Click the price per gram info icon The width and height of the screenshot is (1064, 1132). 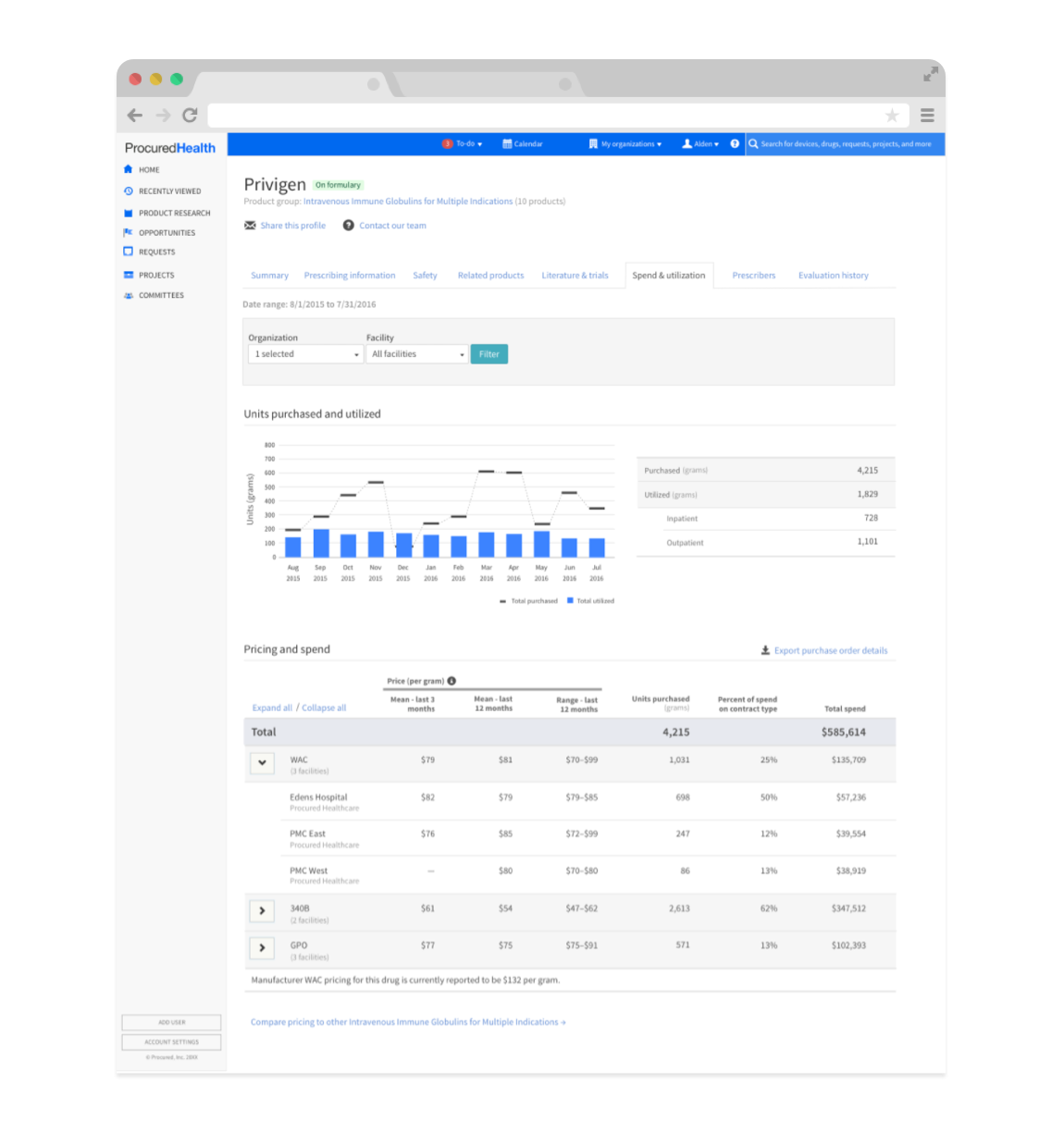click(x=452, y=681)
